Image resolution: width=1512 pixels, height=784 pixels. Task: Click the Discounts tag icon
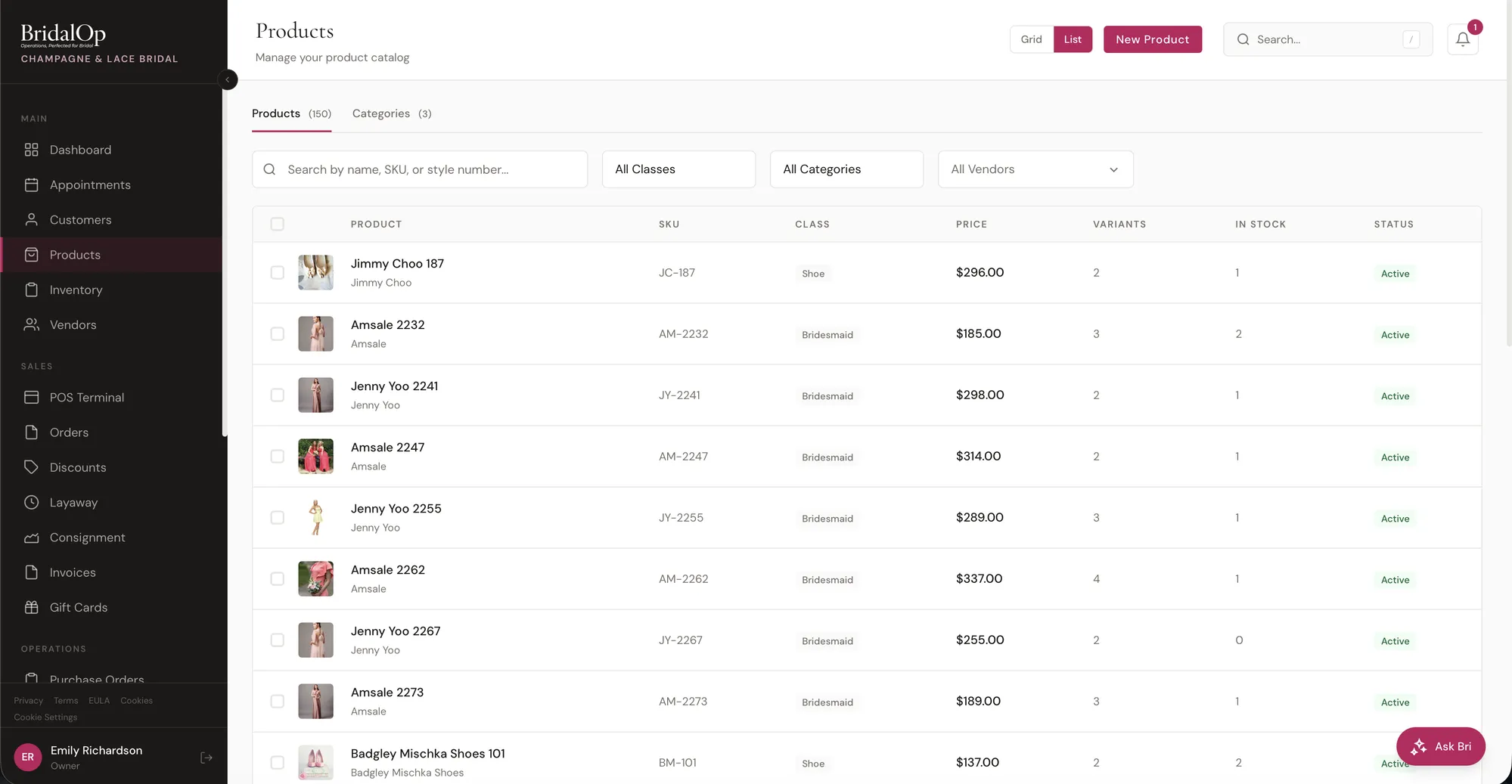coord(31,467)
